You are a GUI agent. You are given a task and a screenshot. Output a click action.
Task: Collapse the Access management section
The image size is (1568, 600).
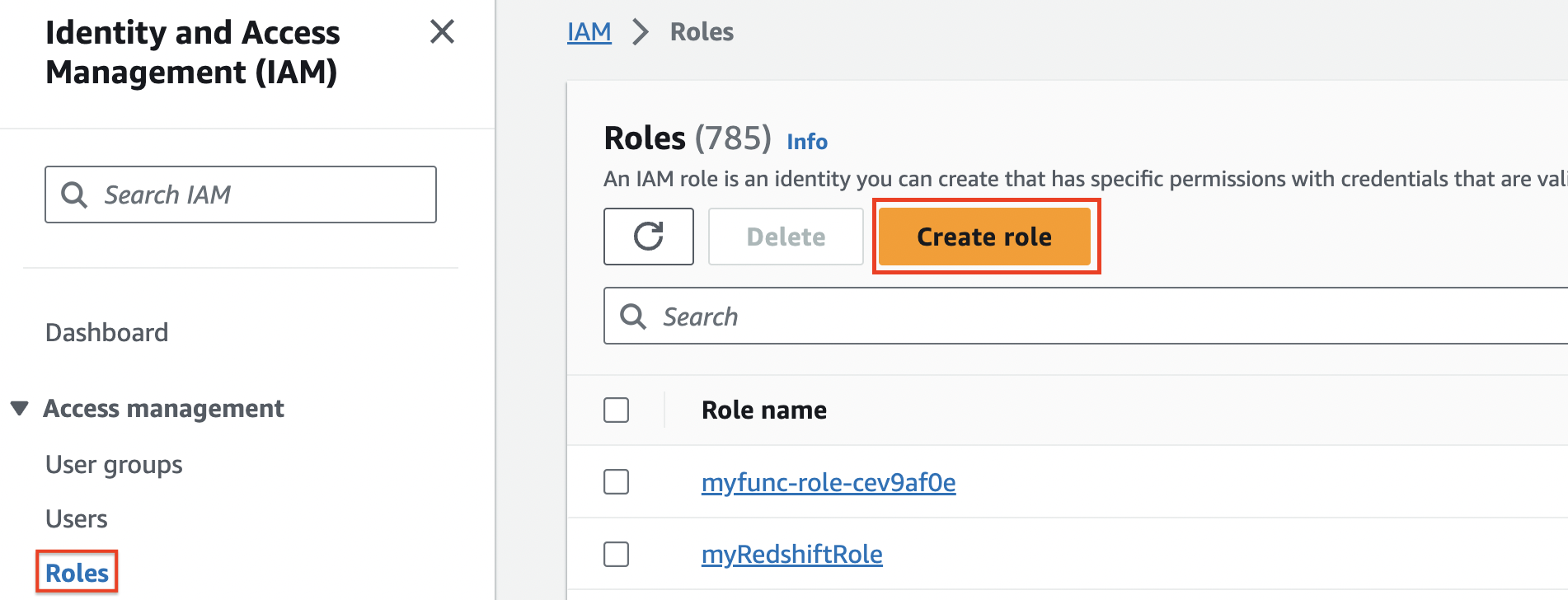coord(20,409)
